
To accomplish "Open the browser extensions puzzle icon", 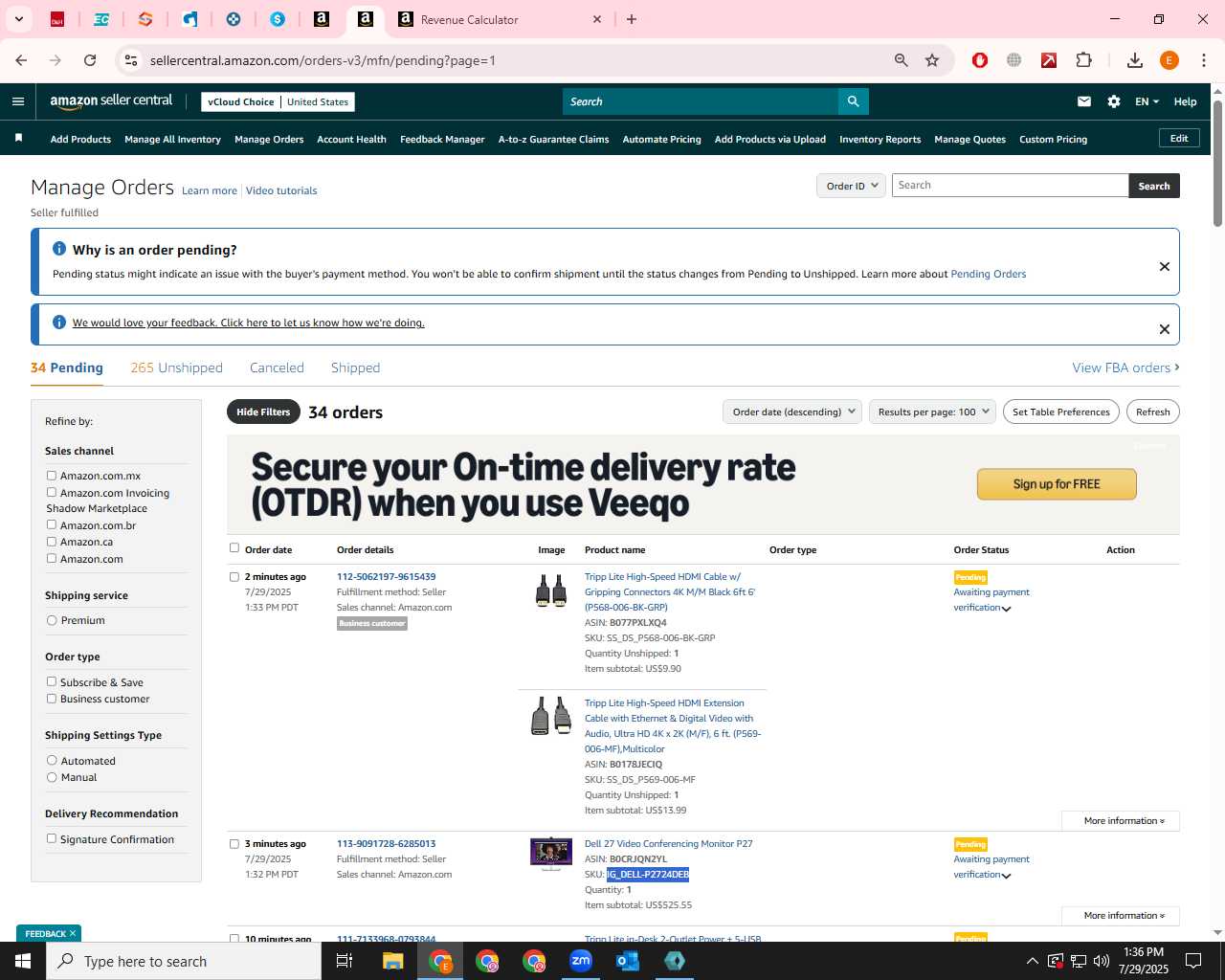I will point(1084,60).
